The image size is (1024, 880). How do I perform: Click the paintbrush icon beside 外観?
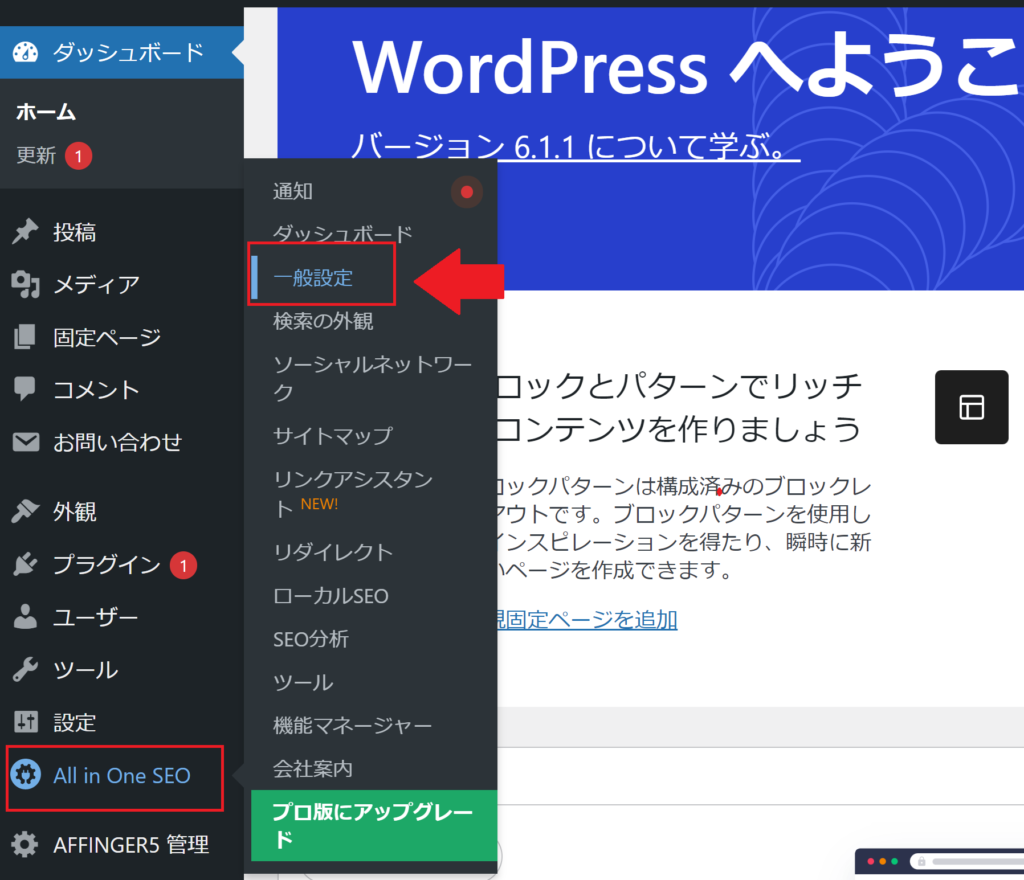coord(25,511)
